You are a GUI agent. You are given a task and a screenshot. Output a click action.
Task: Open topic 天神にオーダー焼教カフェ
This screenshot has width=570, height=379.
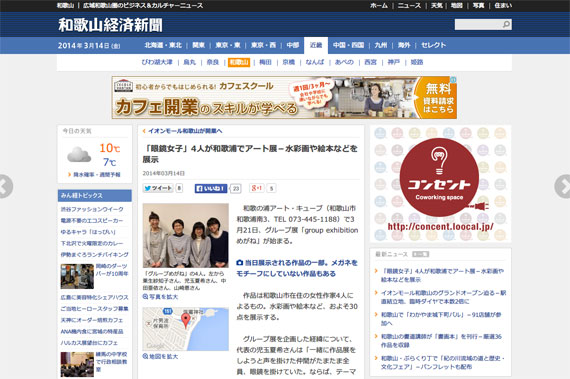(x=92, y=320)
